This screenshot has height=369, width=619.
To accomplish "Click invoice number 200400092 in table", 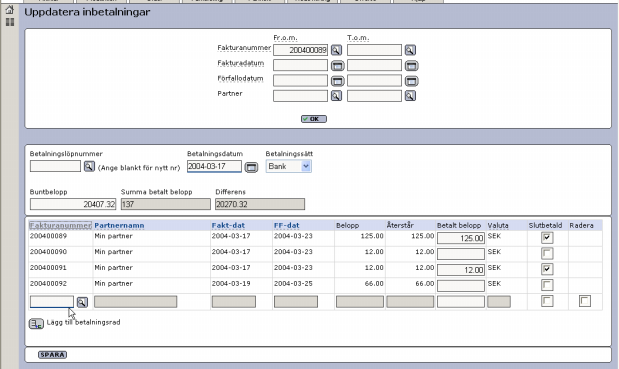I will click(48, 283).
